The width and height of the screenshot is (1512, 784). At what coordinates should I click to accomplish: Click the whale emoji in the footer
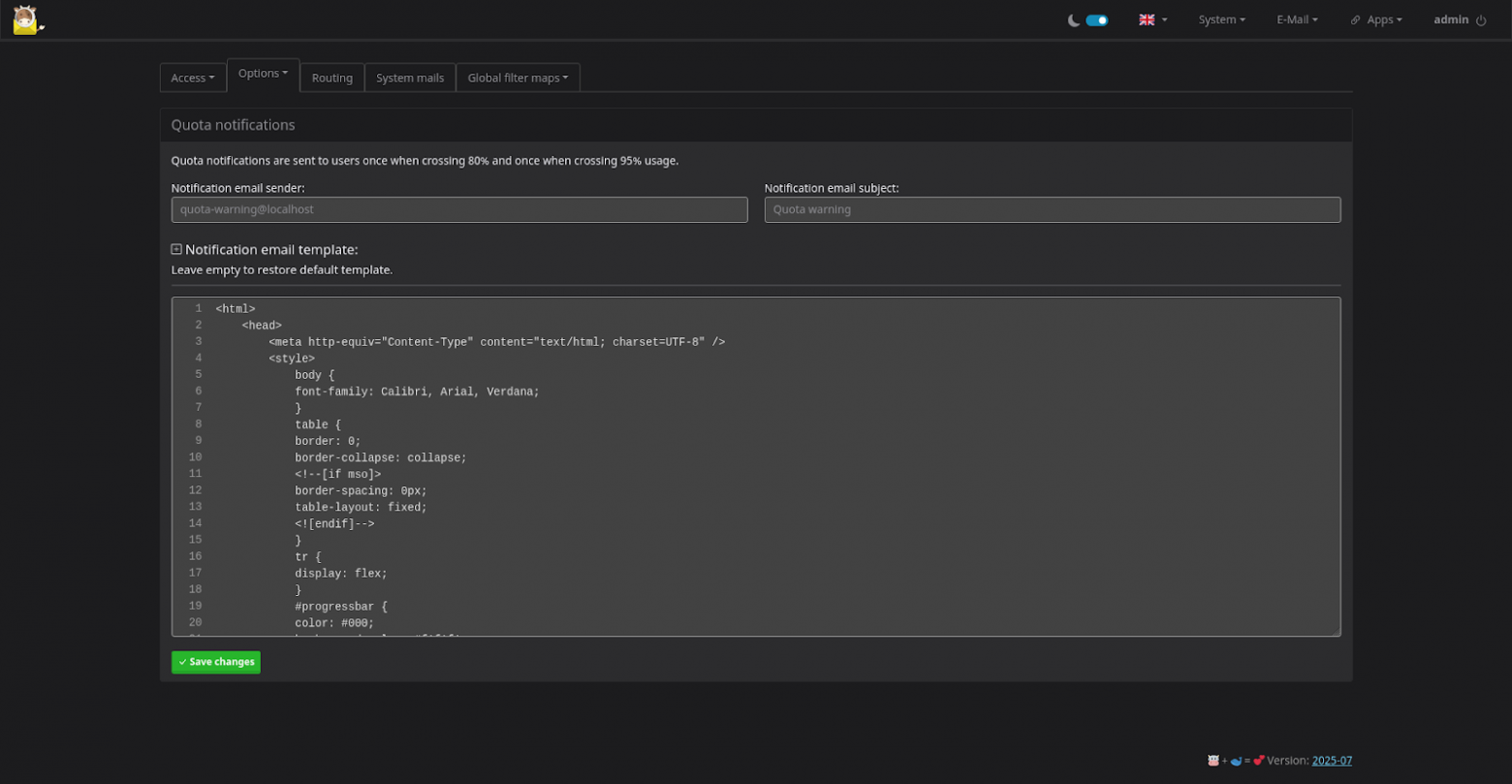coord(1237,761)
